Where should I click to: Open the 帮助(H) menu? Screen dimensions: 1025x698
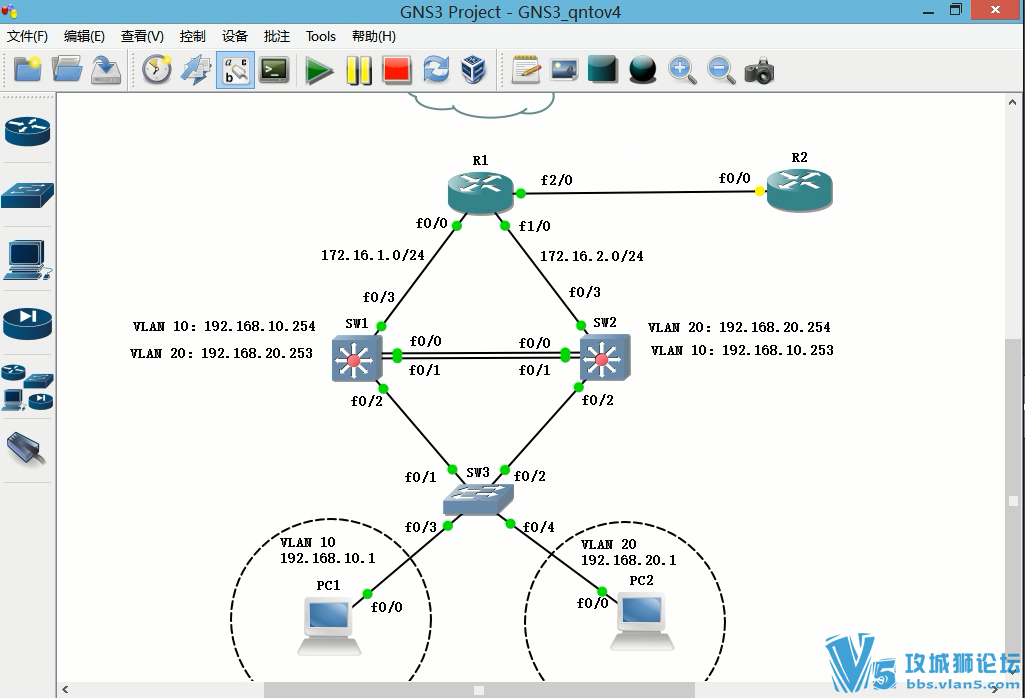tap(374, 37)
